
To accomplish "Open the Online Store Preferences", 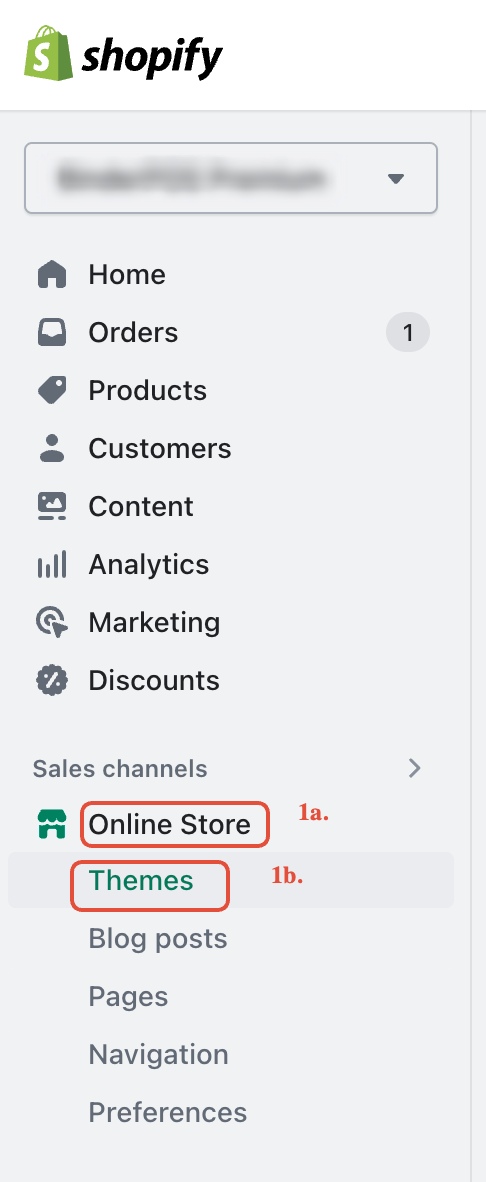I will click(x=167, y=1112).
